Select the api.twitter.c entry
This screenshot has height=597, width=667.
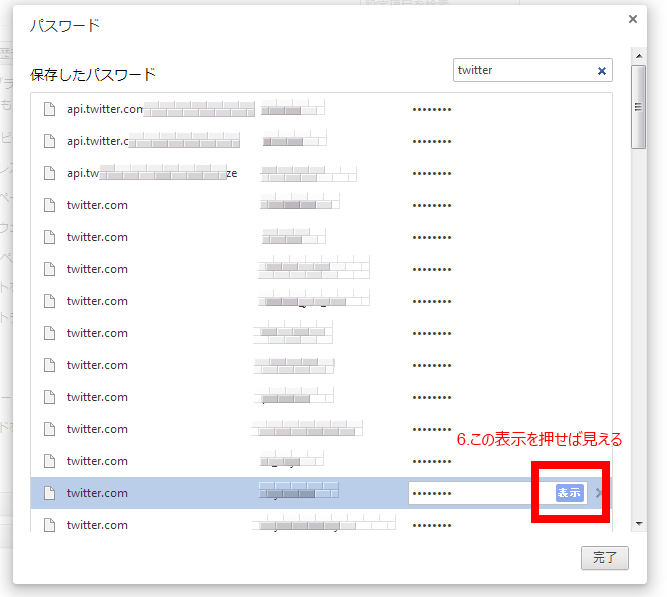tap(321, 141)
